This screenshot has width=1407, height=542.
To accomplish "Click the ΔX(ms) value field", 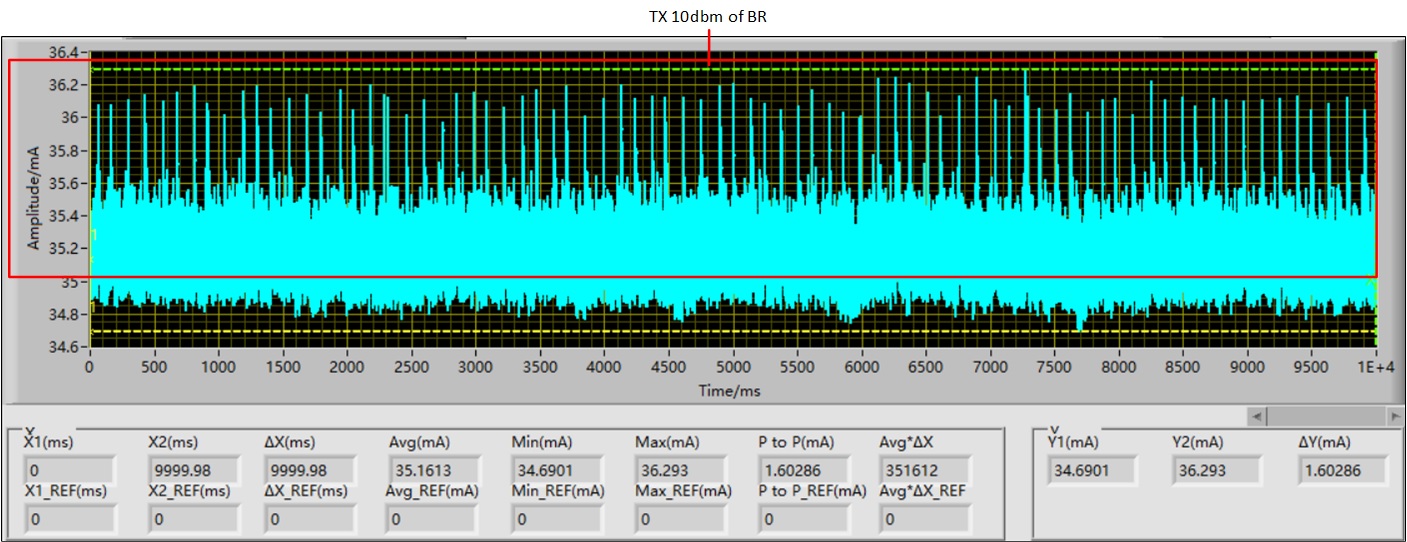I will pyautogui.click(x=310, y=470).
